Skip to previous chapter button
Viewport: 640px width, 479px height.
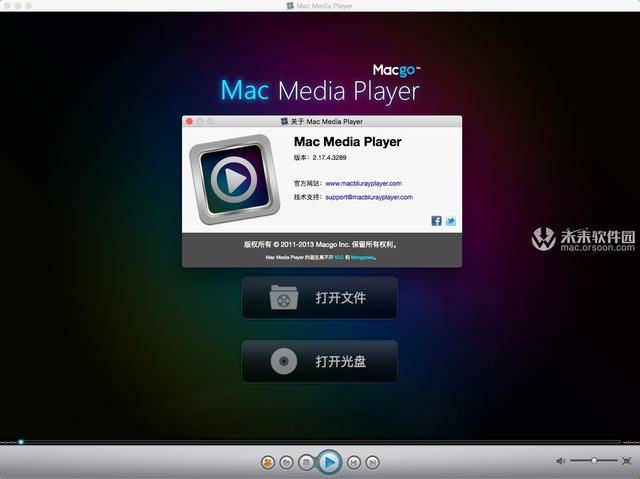tap(354, 462)
